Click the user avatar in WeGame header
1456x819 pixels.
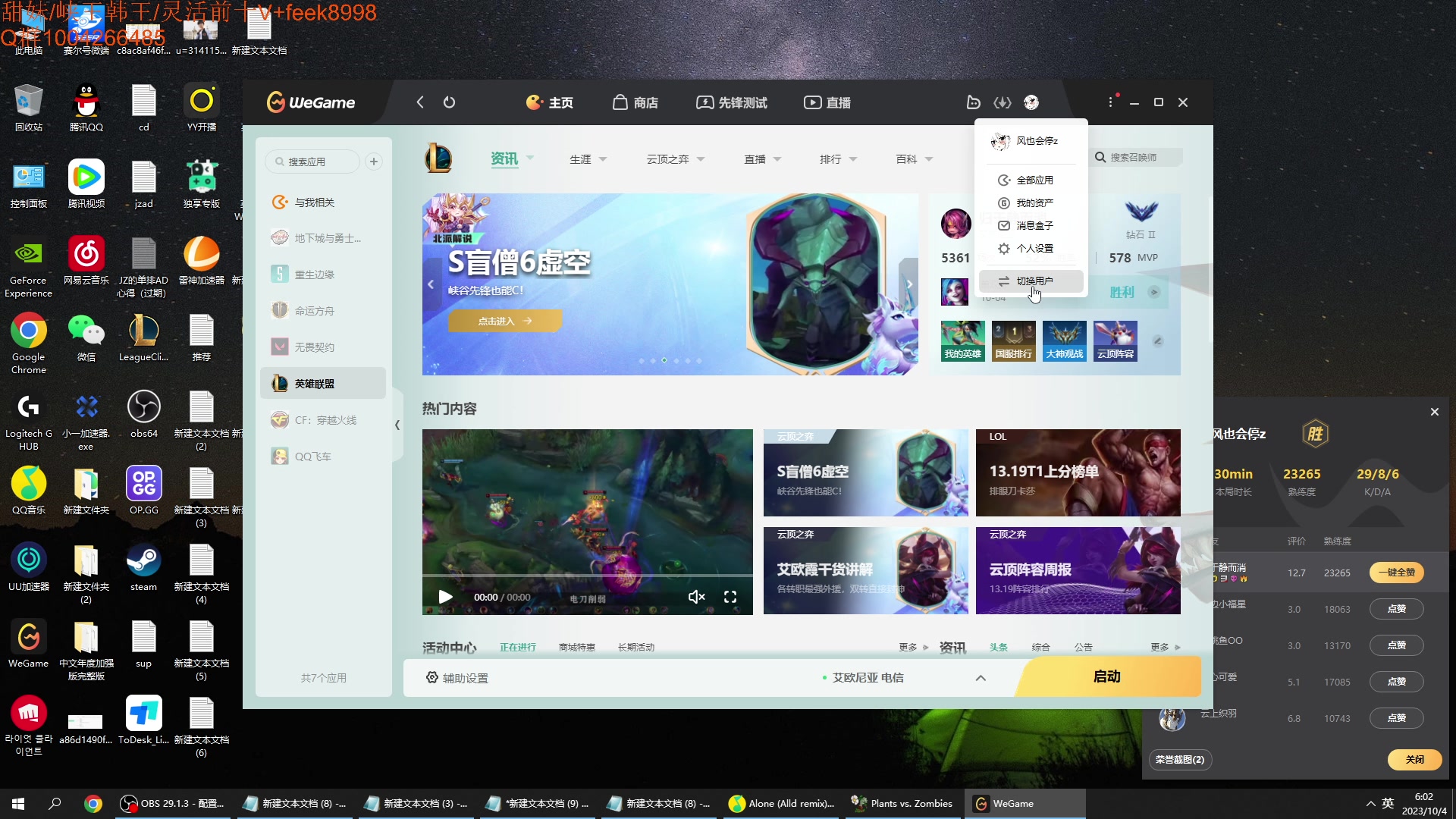coord(1031,102)
